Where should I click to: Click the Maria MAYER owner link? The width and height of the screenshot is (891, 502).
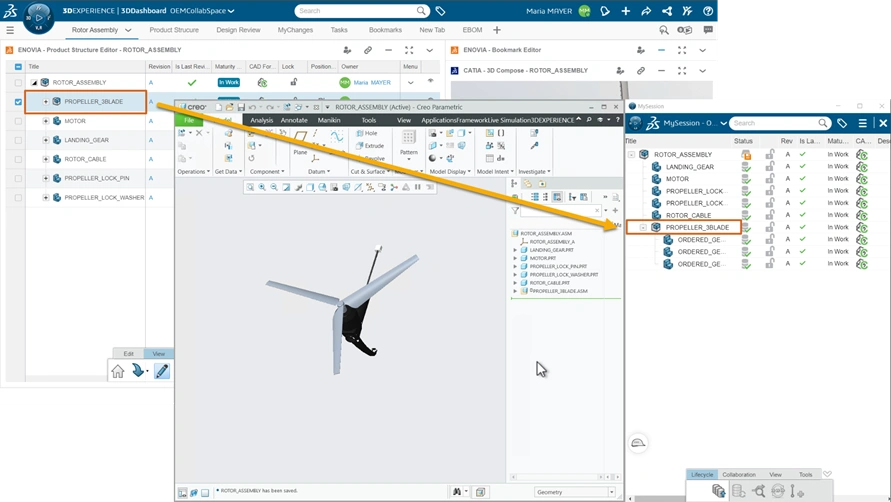point(372,82)
